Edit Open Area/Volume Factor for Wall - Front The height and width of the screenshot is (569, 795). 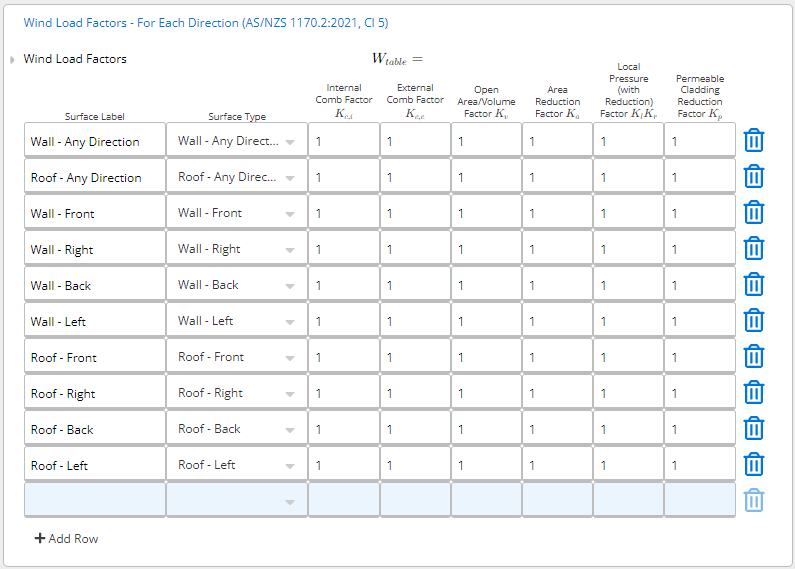coord(486,211)
